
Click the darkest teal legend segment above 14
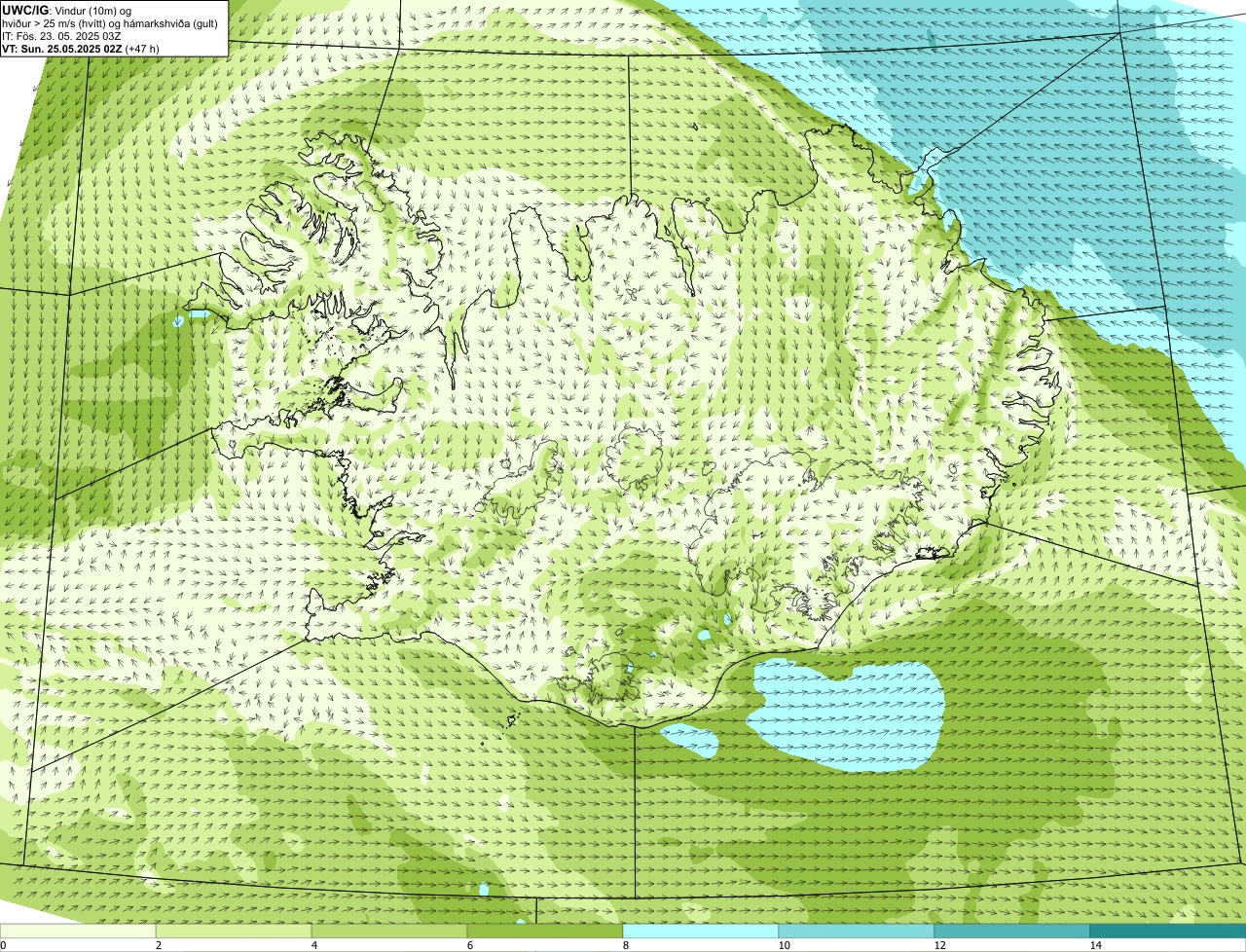1168,931
